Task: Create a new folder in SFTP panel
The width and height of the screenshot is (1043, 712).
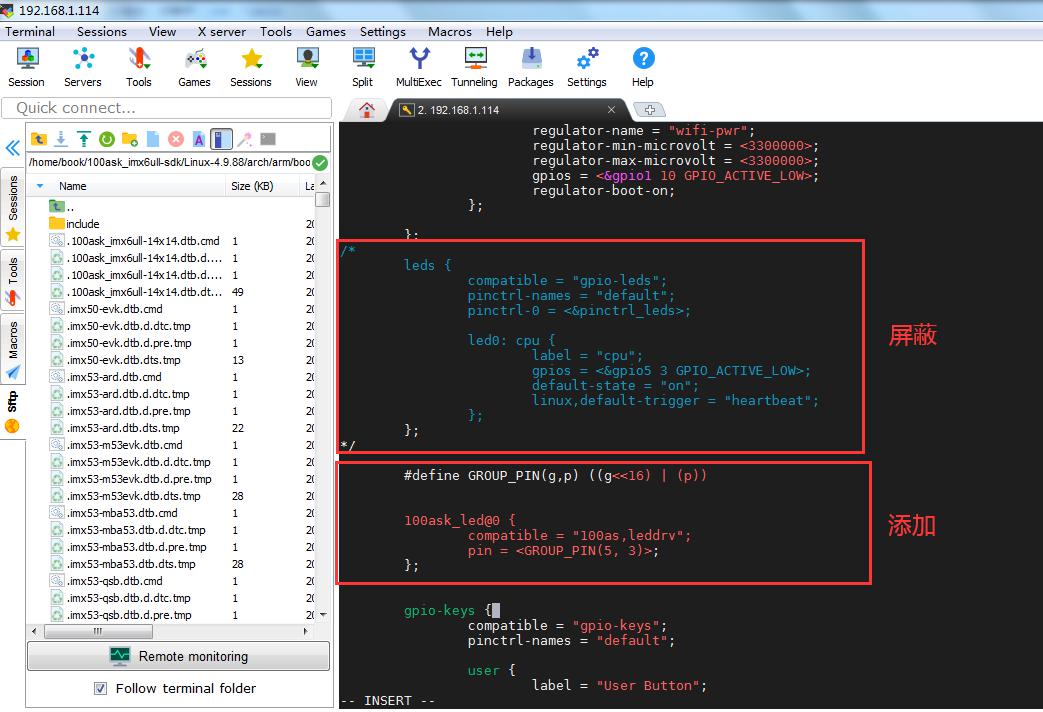Action: click(130, 139)
